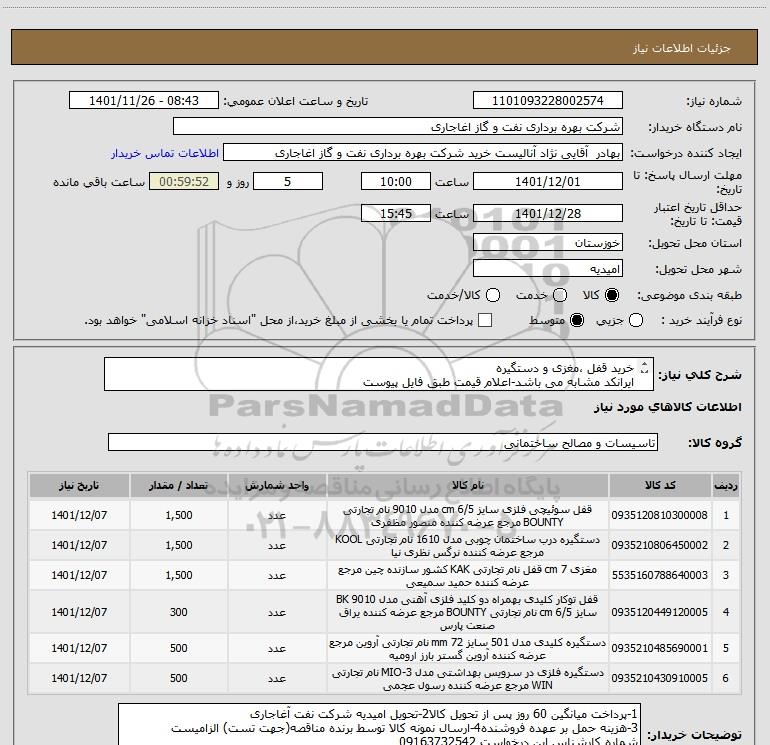The height and width of the screenshot is (745, 770).
Task: Select item code 0935210485690001
Action: pos(660,648)
